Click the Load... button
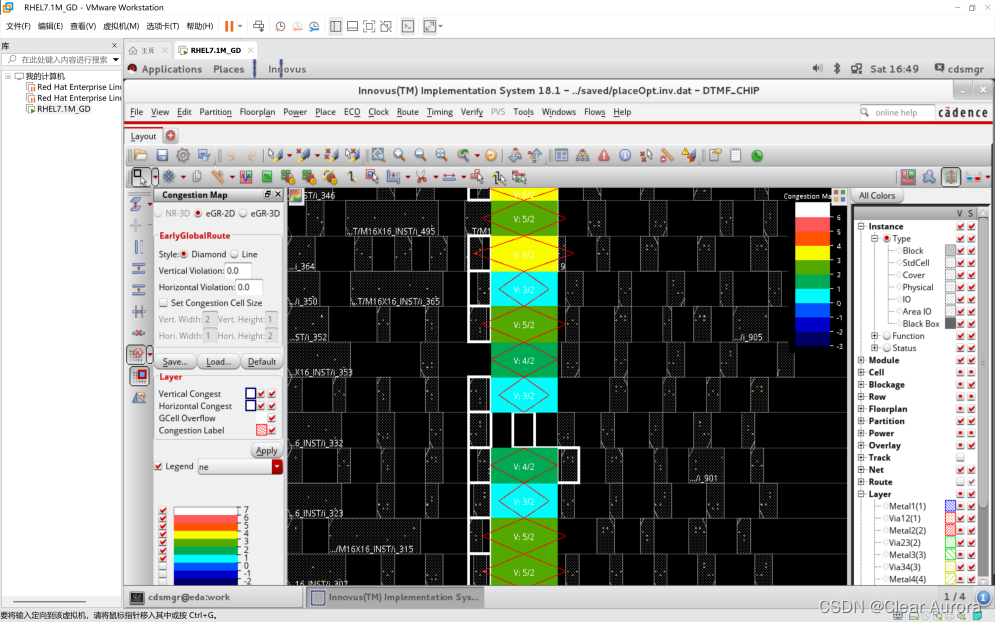This screenshot has width=996, height=623. pos(218,361)
